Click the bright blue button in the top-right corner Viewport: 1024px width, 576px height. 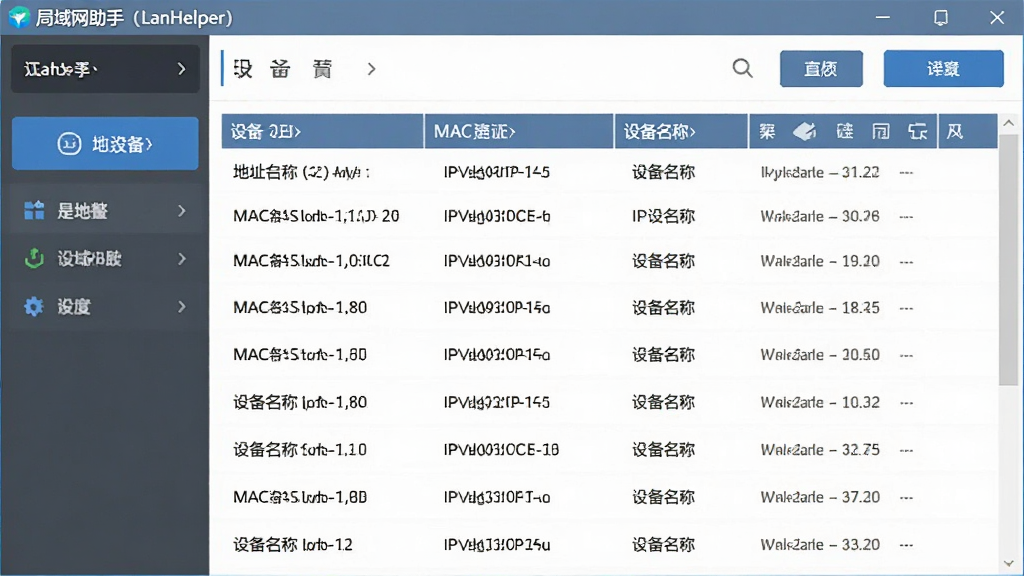pyautogui.click(x=943, y=69)
